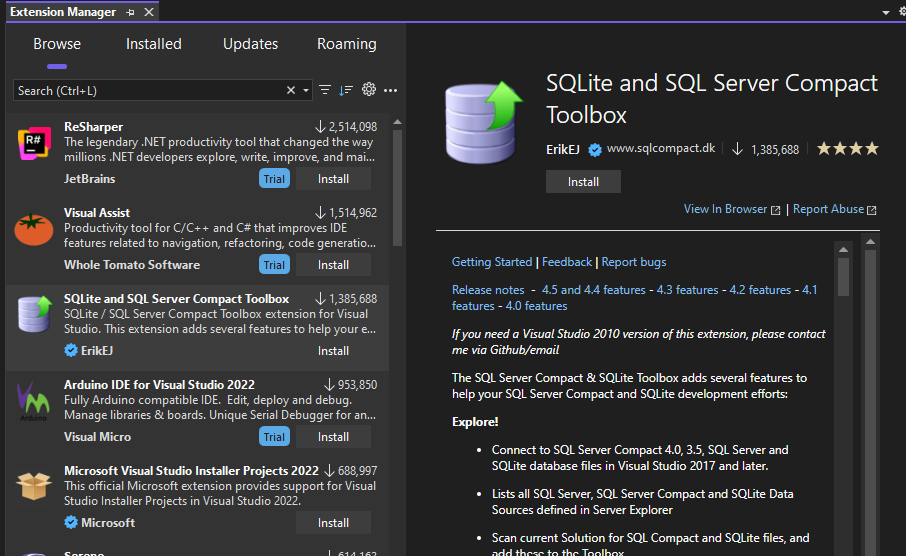Switch to the Installed tab
The width and height of the screenshot is (906, 556).
pos(153,44)
